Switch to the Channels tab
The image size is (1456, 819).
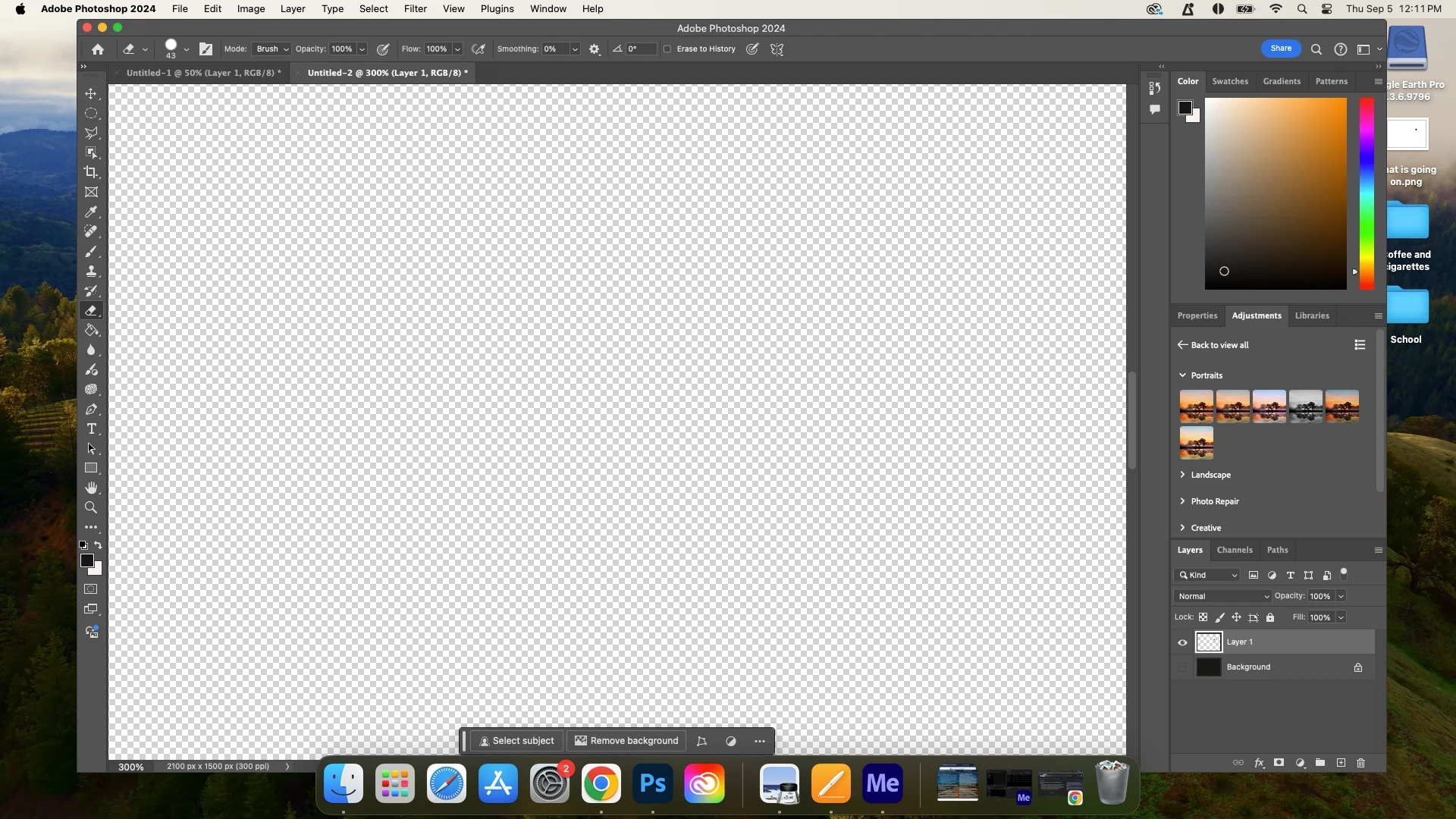[x=1234, y=550]
